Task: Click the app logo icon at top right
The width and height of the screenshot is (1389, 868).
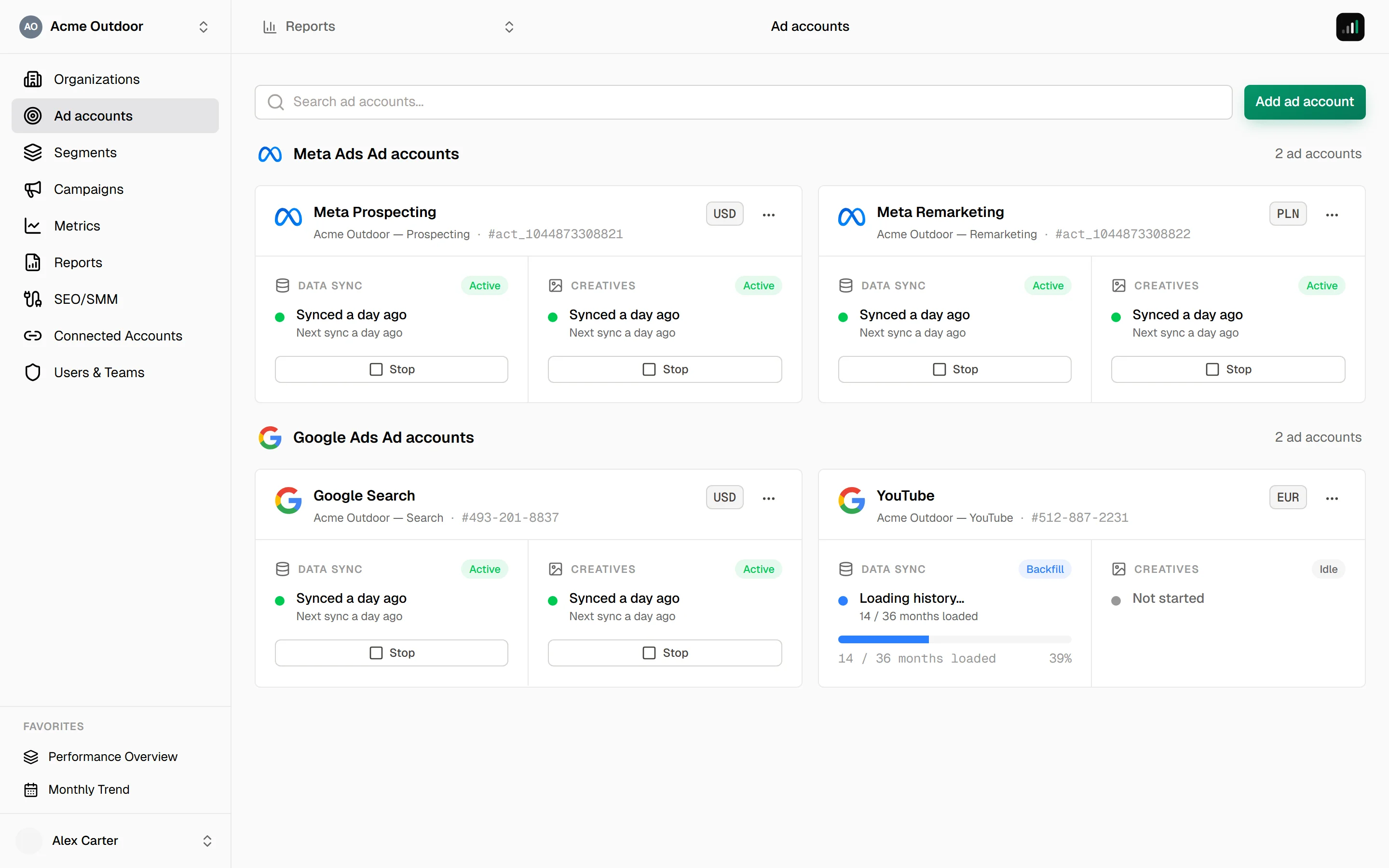Action: [x=1350, y=27]
